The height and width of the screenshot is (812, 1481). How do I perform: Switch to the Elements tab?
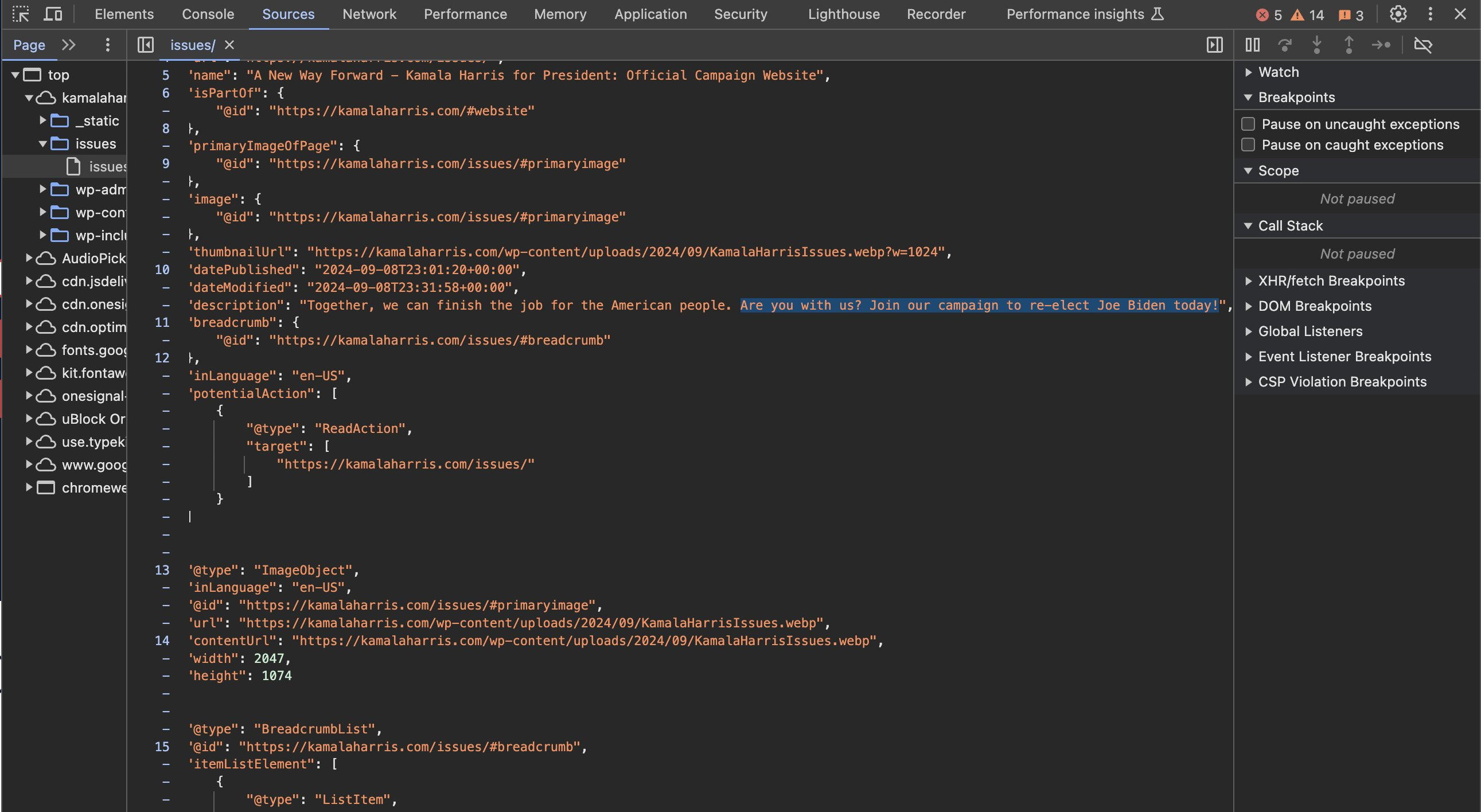(124, 14)
